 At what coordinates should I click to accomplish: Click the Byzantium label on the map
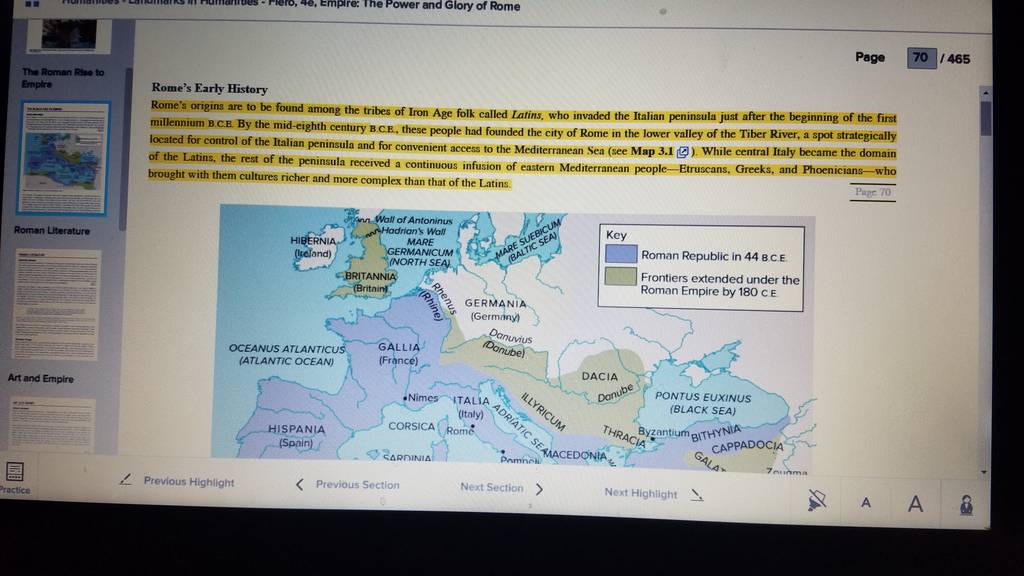pyautogui.click(x=664, y=432)
